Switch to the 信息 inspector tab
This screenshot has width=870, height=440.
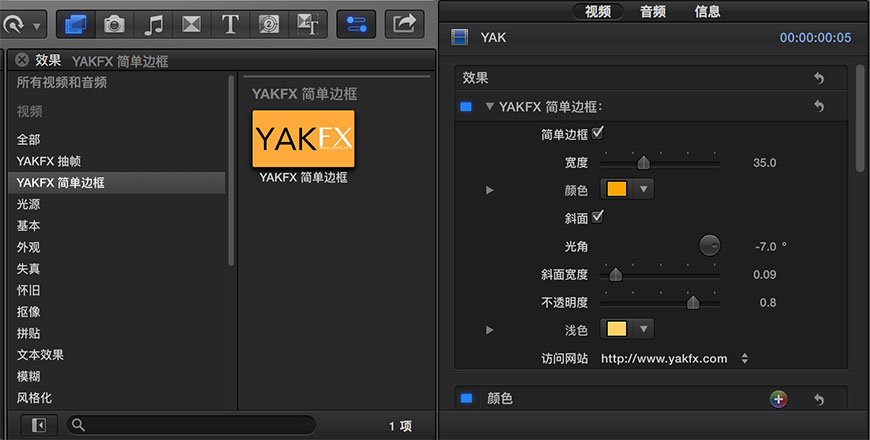click(707, 11)
